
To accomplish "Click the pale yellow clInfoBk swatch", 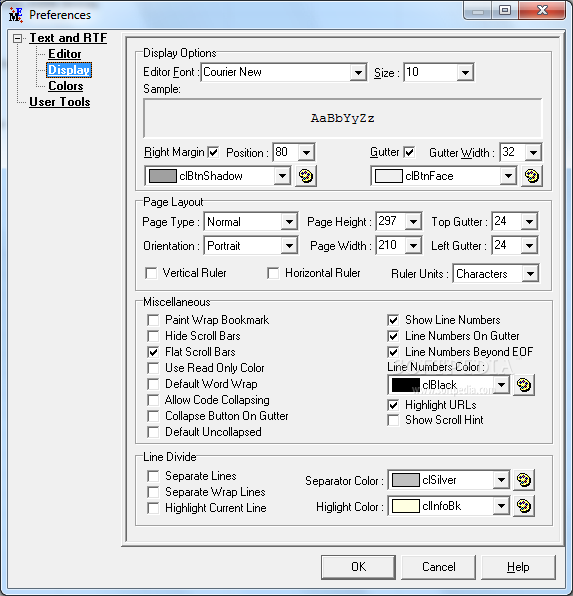I will [406, 506].
